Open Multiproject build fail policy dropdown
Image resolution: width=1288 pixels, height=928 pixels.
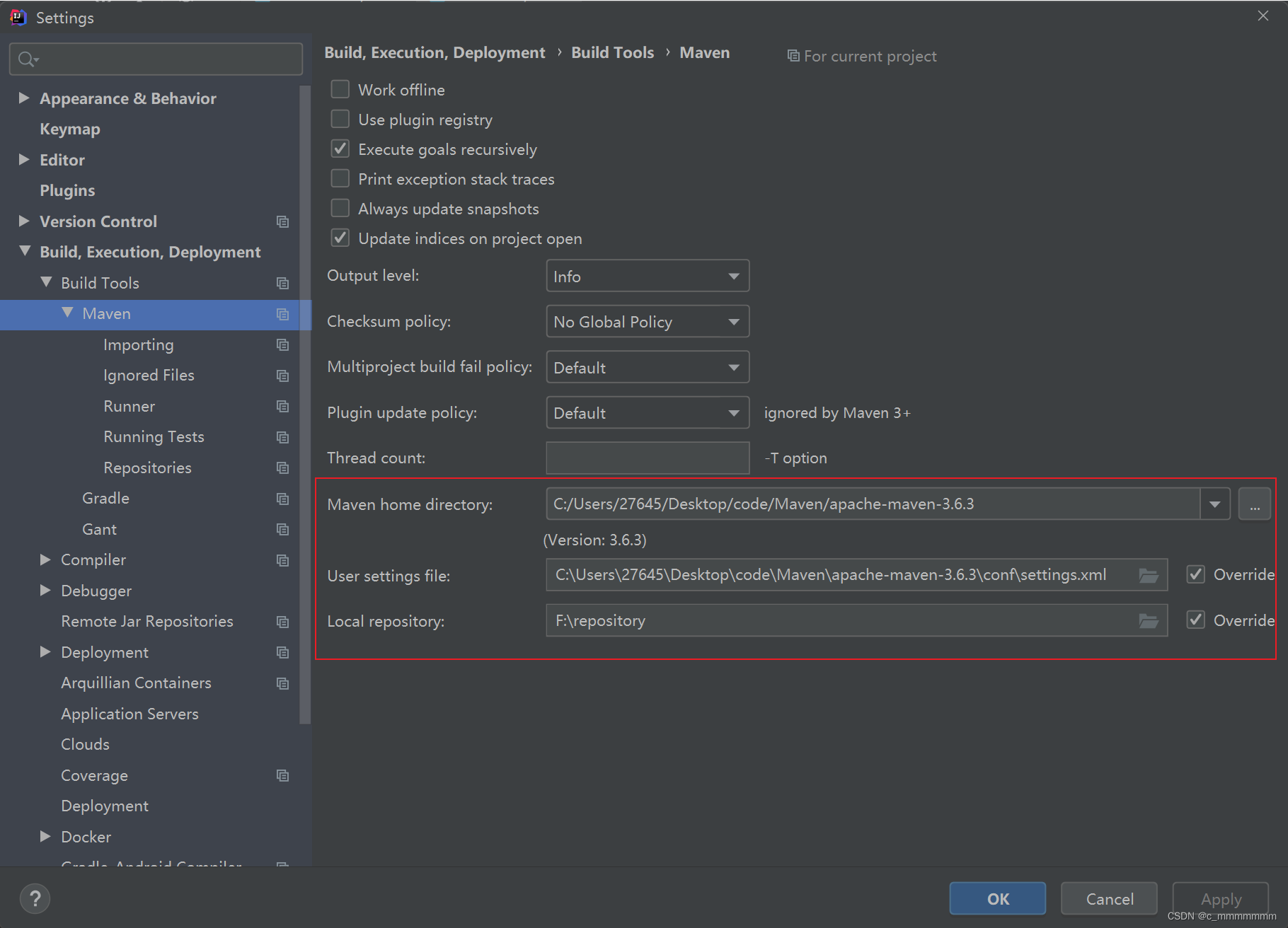(x=648, y=367)
